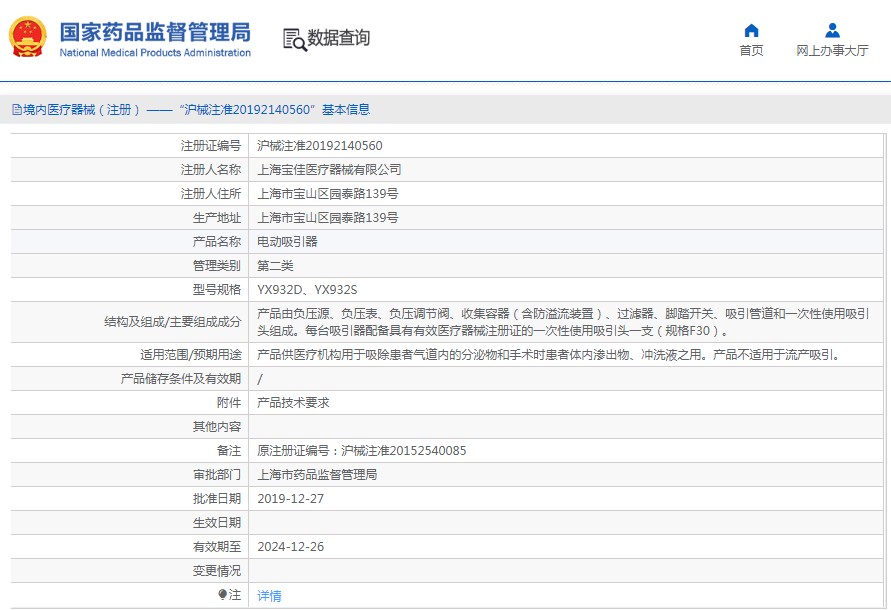Click the 生产地址 label

[216, 218]
